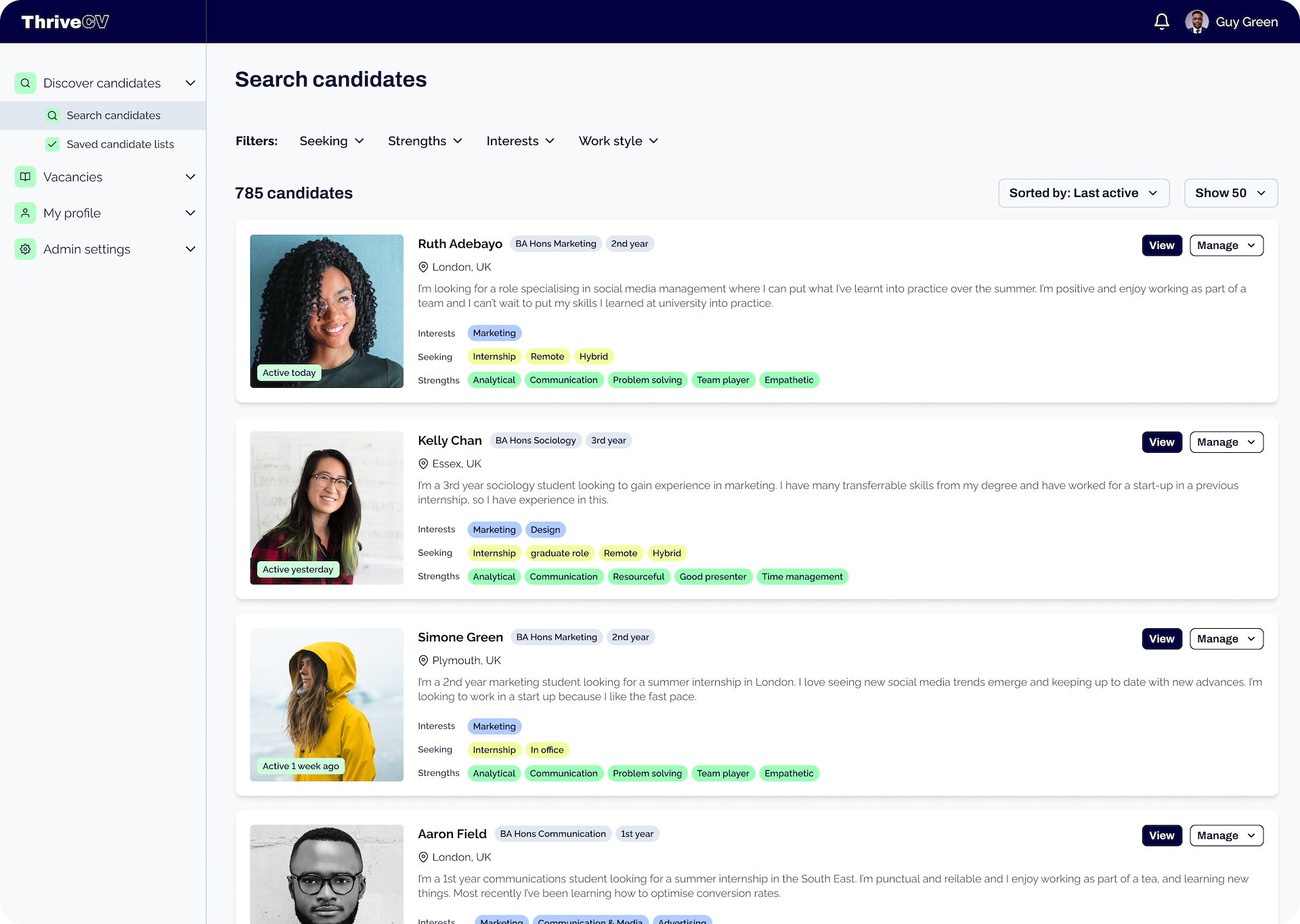
Task: Click the Active 1 week ago label
Action: (301, 766)
